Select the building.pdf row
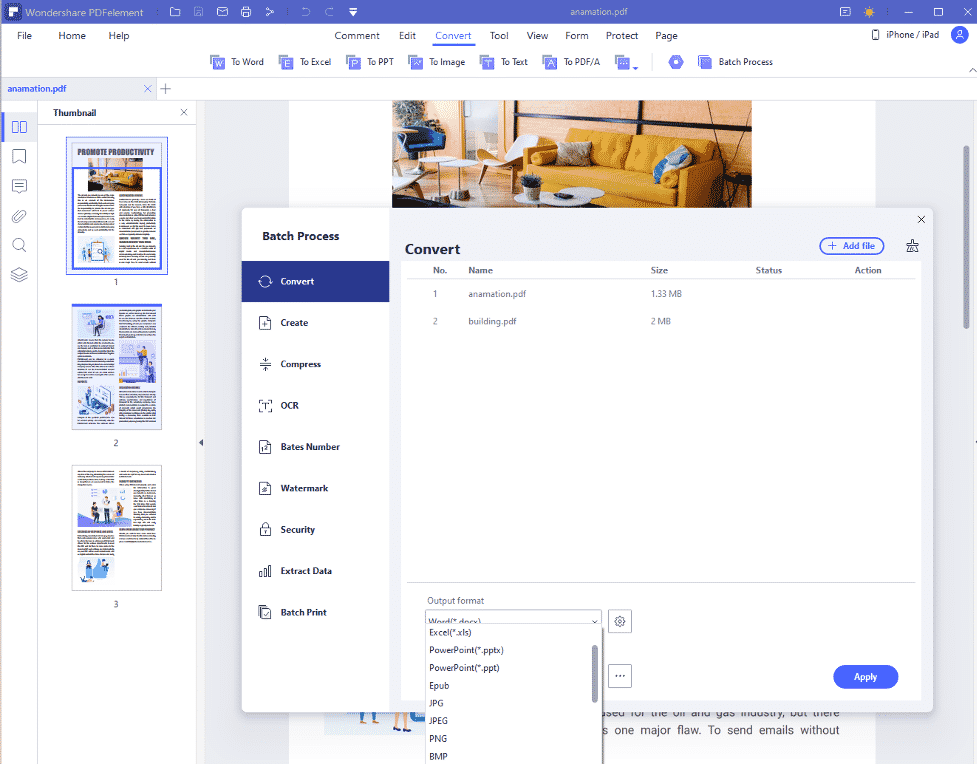The image size is (977, 764). 661,322
